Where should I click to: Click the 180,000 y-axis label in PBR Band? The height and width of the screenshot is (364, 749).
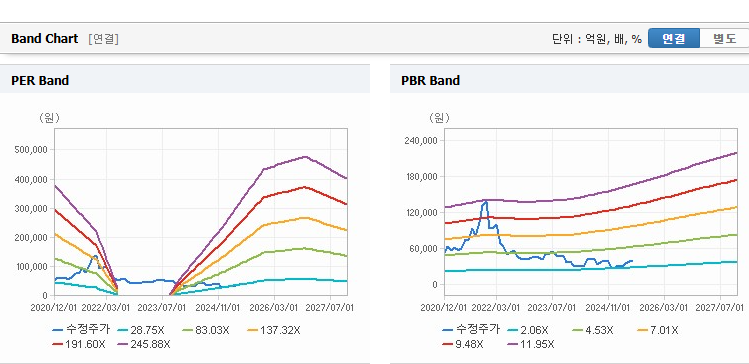pyautogui.click(x=422, y=177)
